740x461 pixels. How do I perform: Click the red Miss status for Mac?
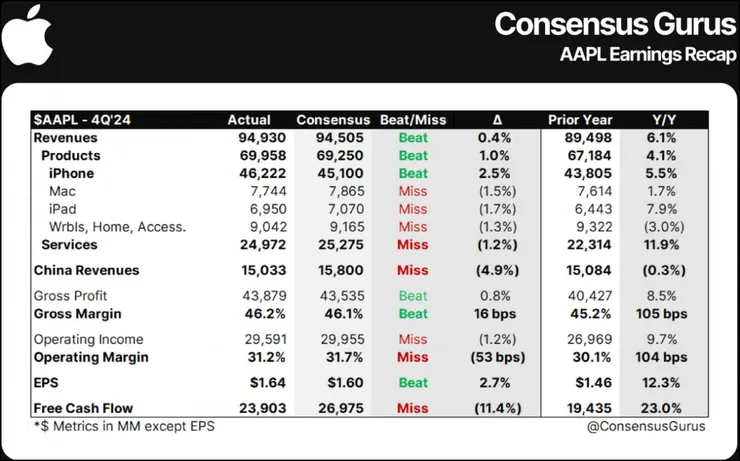click(x=413, y=191)
